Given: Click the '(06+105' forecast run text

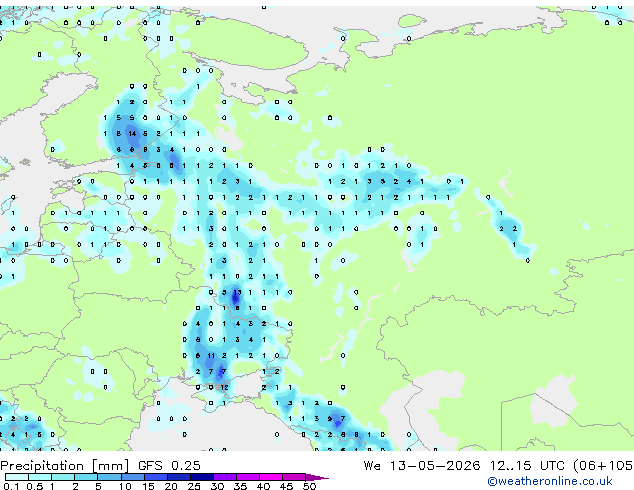Looking at the screenshot, I should 603,465.
